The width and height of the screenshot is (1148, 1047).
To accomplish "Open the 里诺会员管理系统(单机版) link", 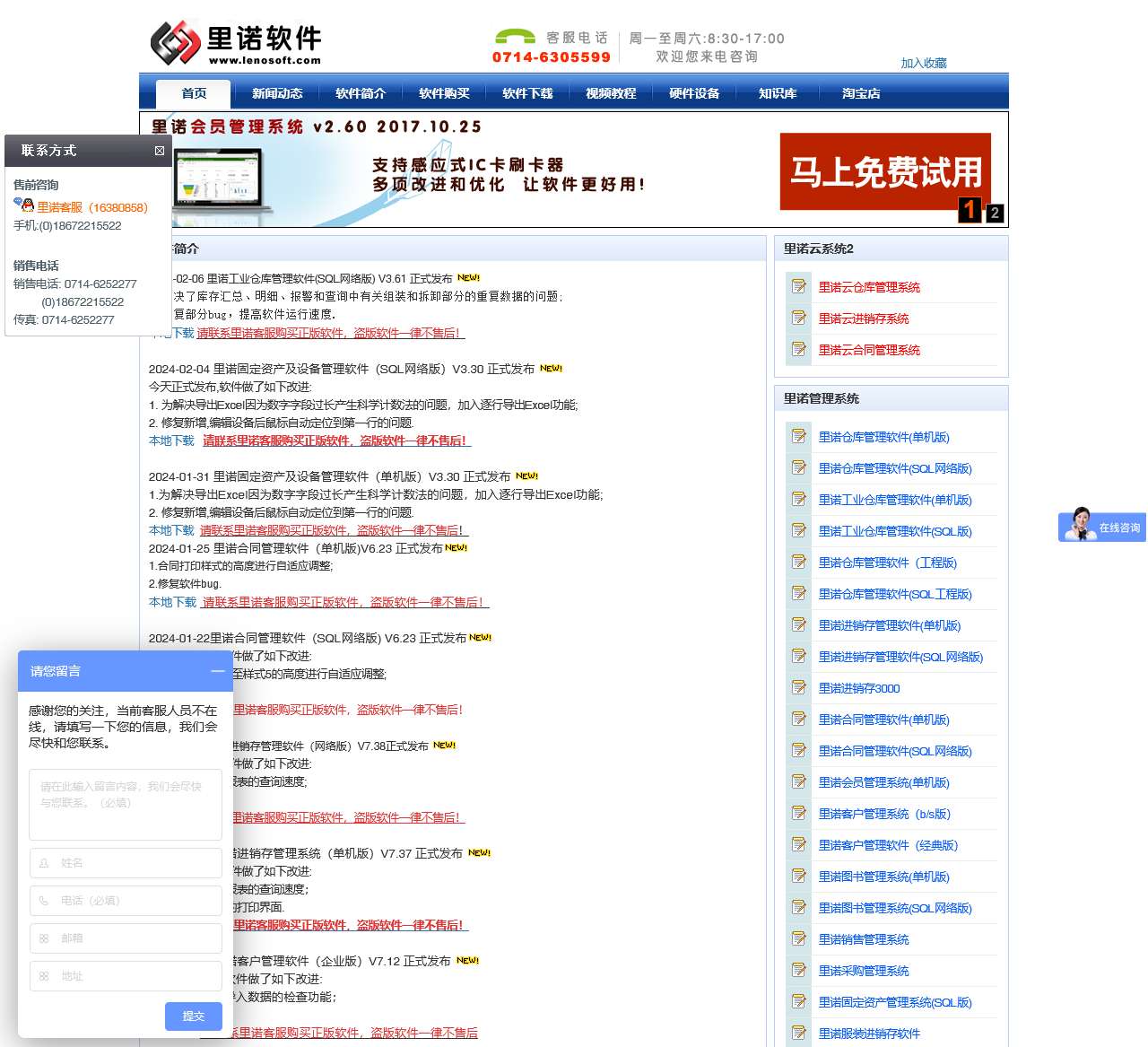I will [883, 782].
